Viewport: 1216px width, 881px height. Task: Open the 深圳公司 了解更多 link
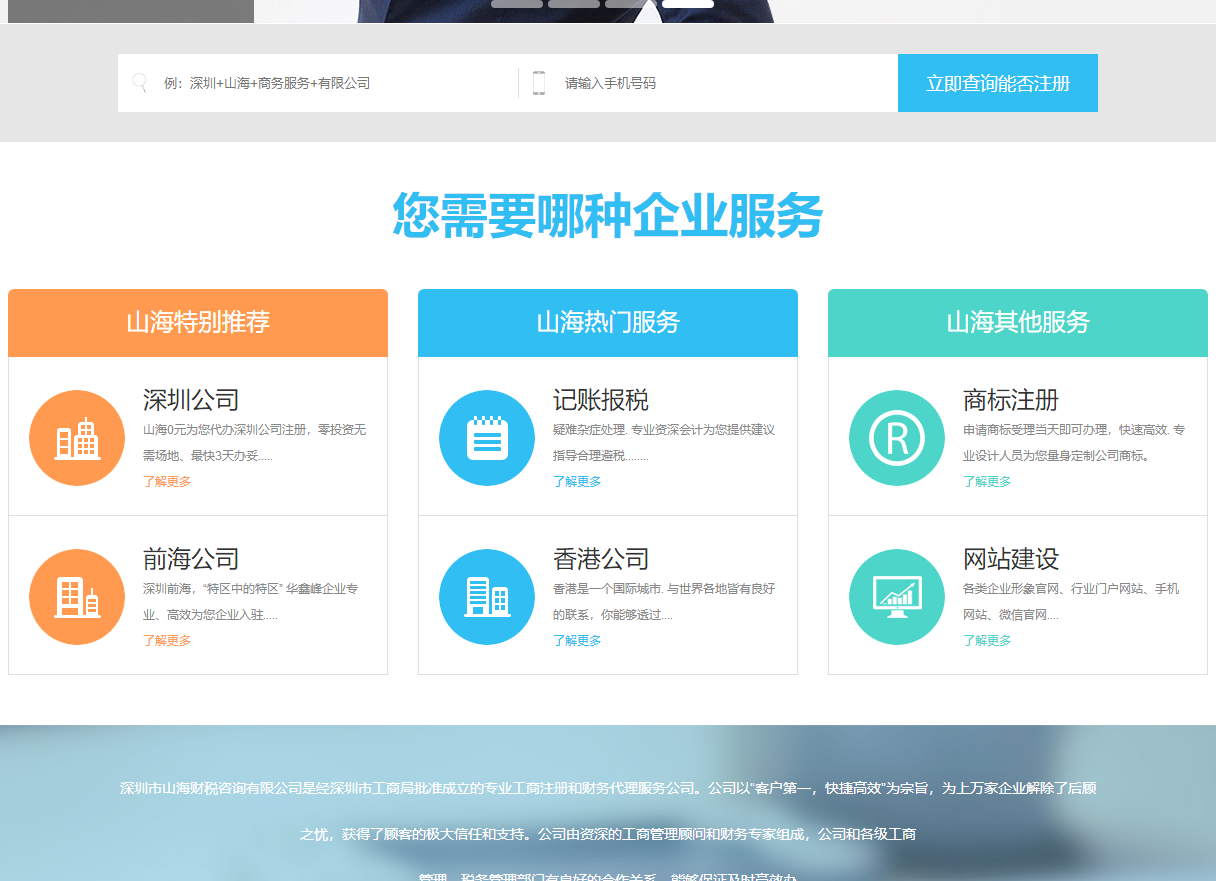pyautogui.click(x=168, y=481)
